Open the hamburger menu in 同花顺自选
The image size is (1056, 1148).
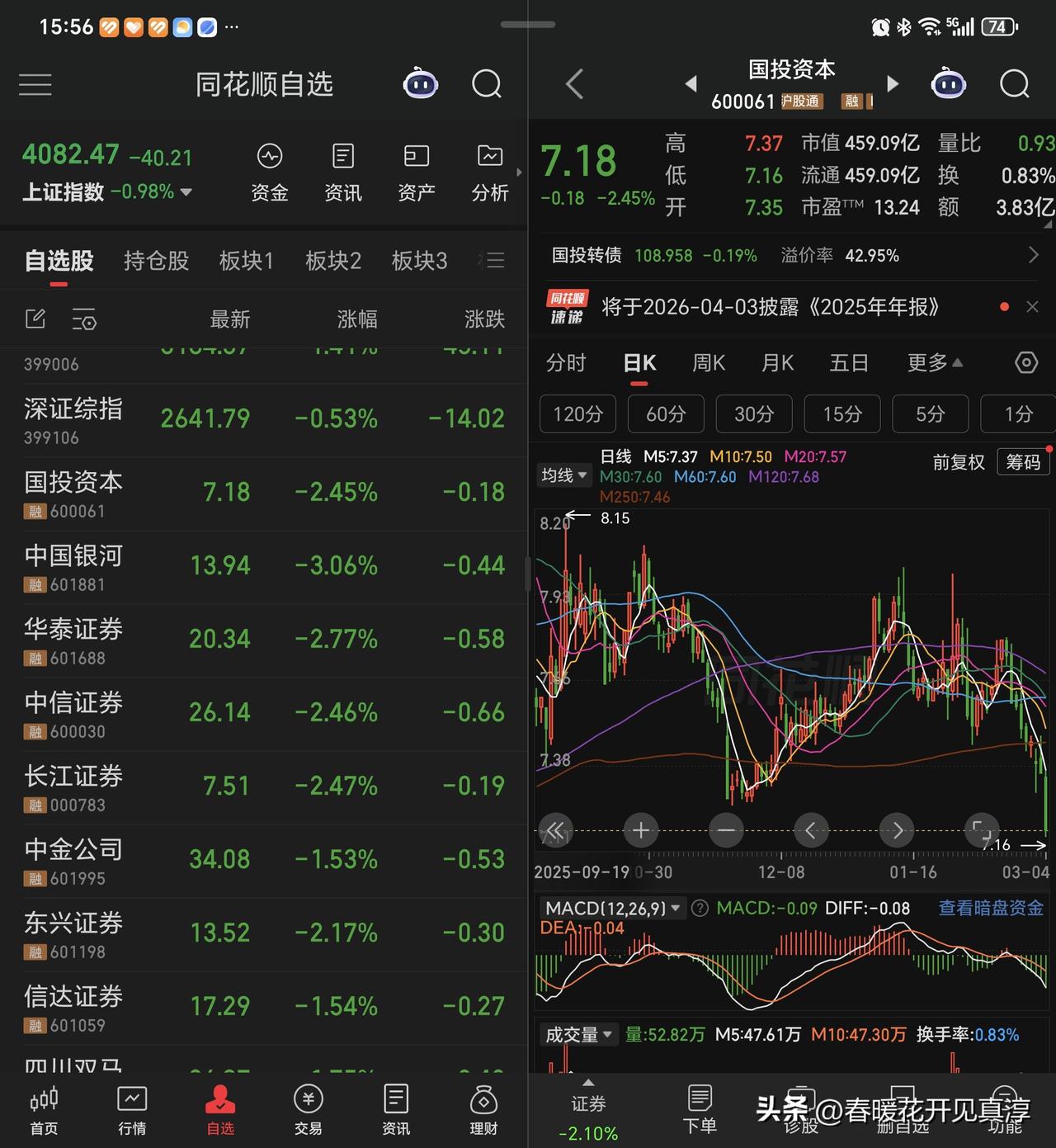tap(35, 84)
